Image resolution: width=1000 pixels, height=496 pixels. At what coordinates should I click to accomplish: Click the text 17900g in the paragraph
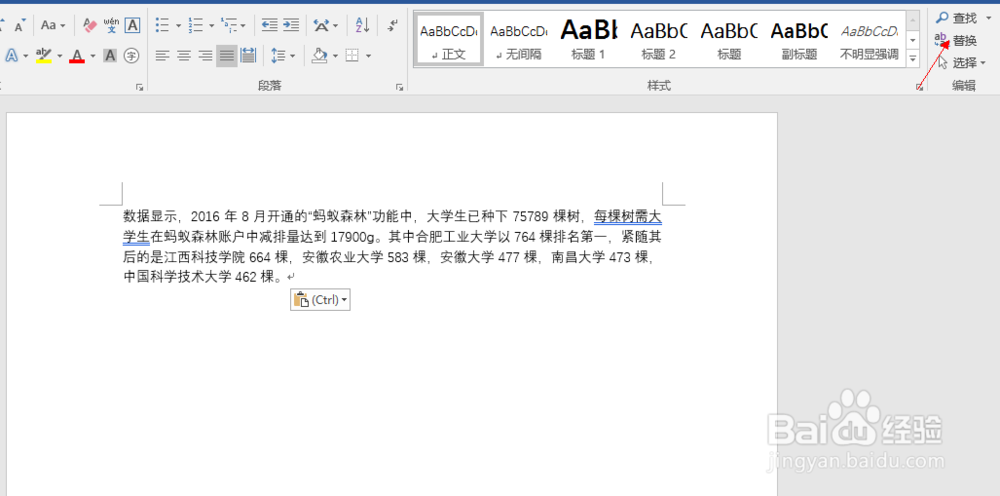pos(351,238)
